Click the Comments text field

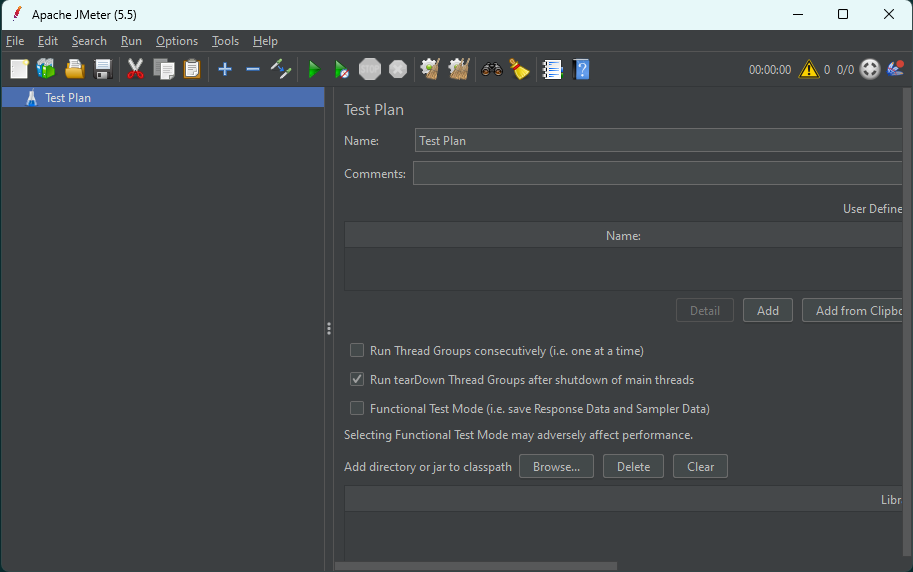658,174
